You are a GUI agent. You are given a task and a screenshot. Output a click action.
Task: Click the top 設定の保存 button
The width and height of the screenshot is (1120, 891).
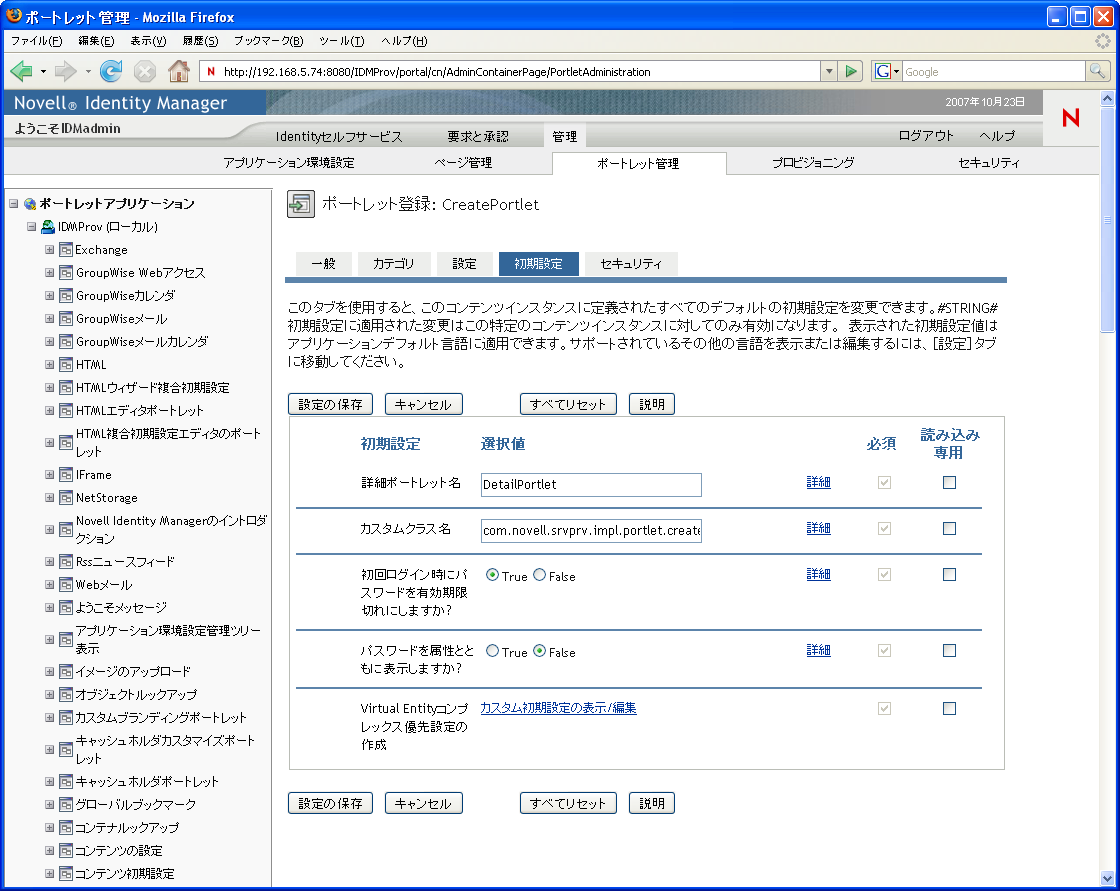[x=330, y=404]
